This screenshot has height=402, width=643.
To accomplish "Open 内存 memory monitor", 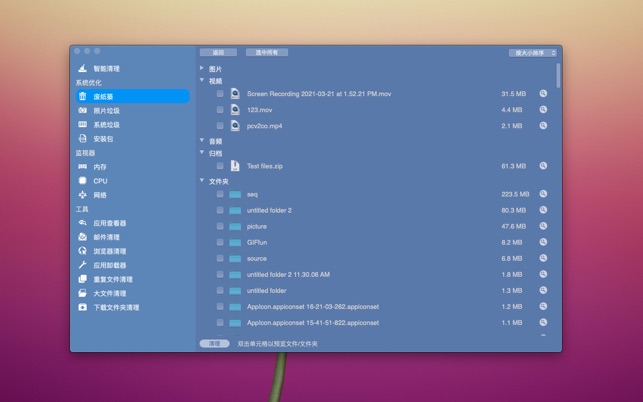I will 100,167.
